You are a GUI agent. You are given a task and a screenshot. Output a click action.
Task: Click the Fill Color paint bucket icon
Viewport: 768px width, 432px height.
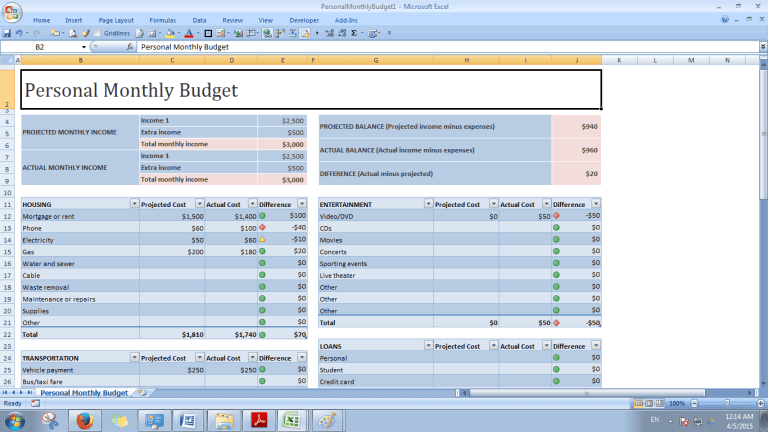click(x=170, y=33)
